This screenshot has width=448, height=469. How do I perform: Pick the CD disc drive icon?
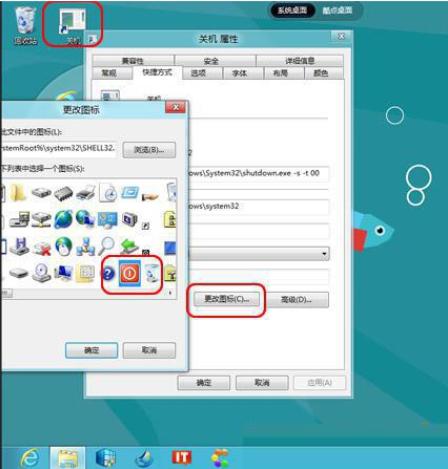tap(42, 273)
